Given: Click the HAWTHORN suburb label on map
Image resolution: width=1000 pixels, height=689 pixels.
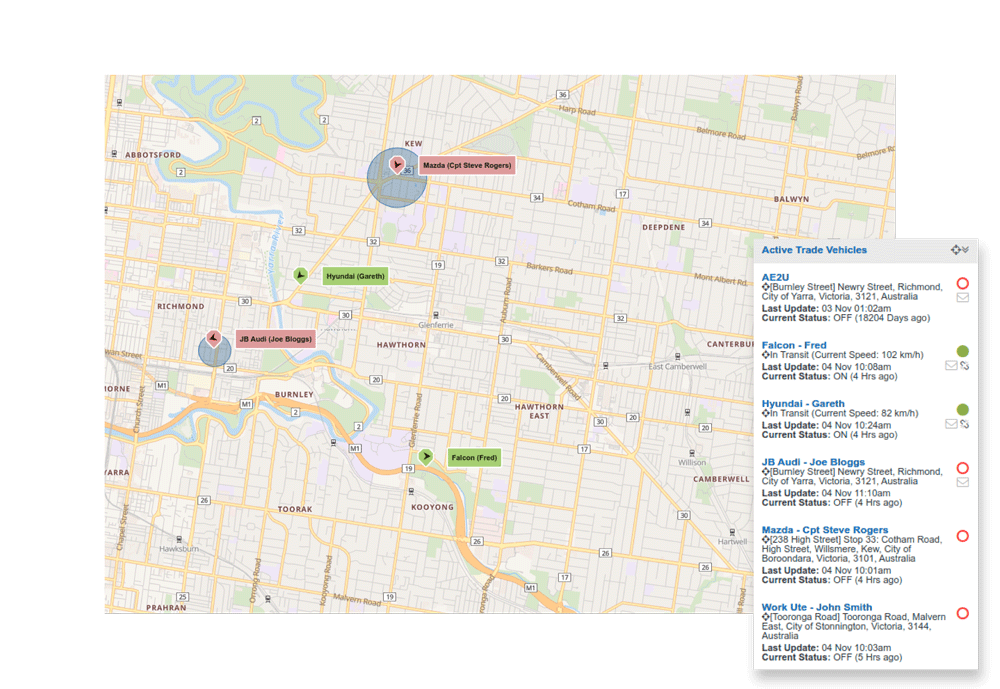Looking at the screenshot, I should [x=401, y=344].
